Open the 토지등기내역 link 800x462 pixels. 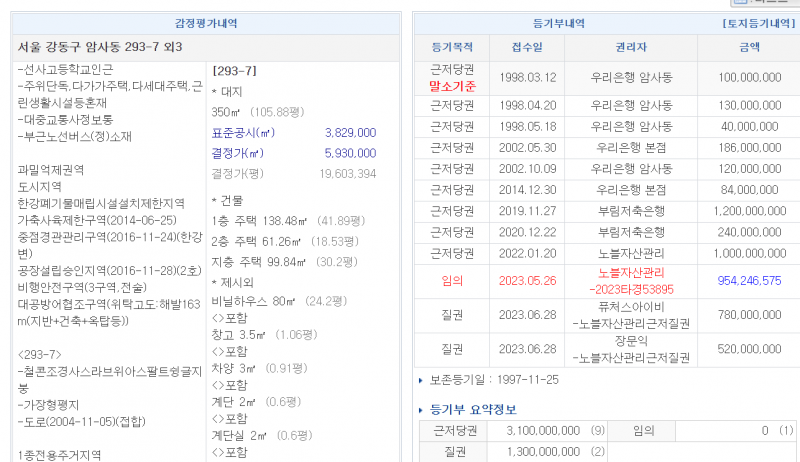[758, 22]
